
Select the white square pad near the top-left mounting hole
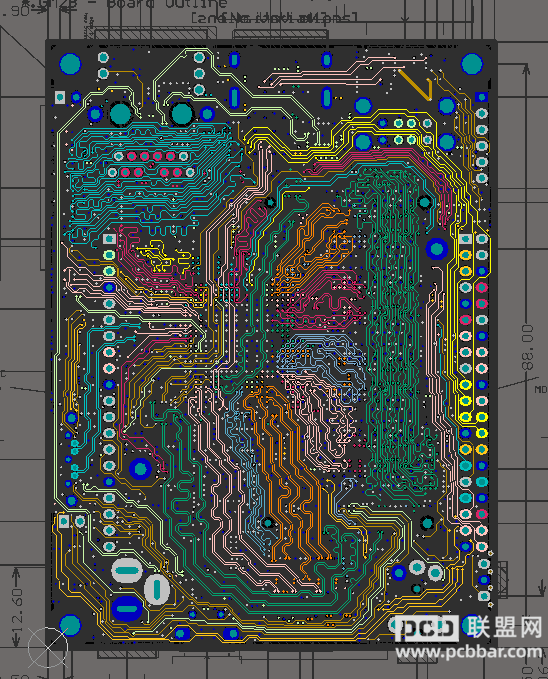pyautogui.click(x=60, y=97)
